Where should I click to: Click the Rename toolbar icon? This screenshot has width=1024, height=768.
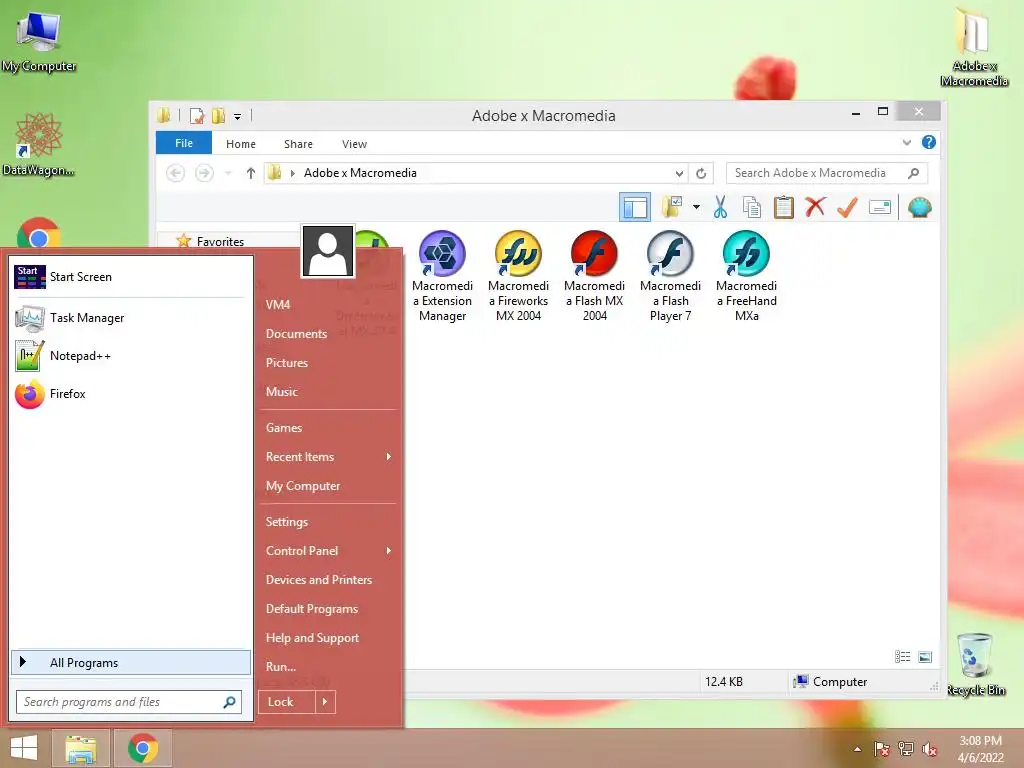tap(880, 208)
